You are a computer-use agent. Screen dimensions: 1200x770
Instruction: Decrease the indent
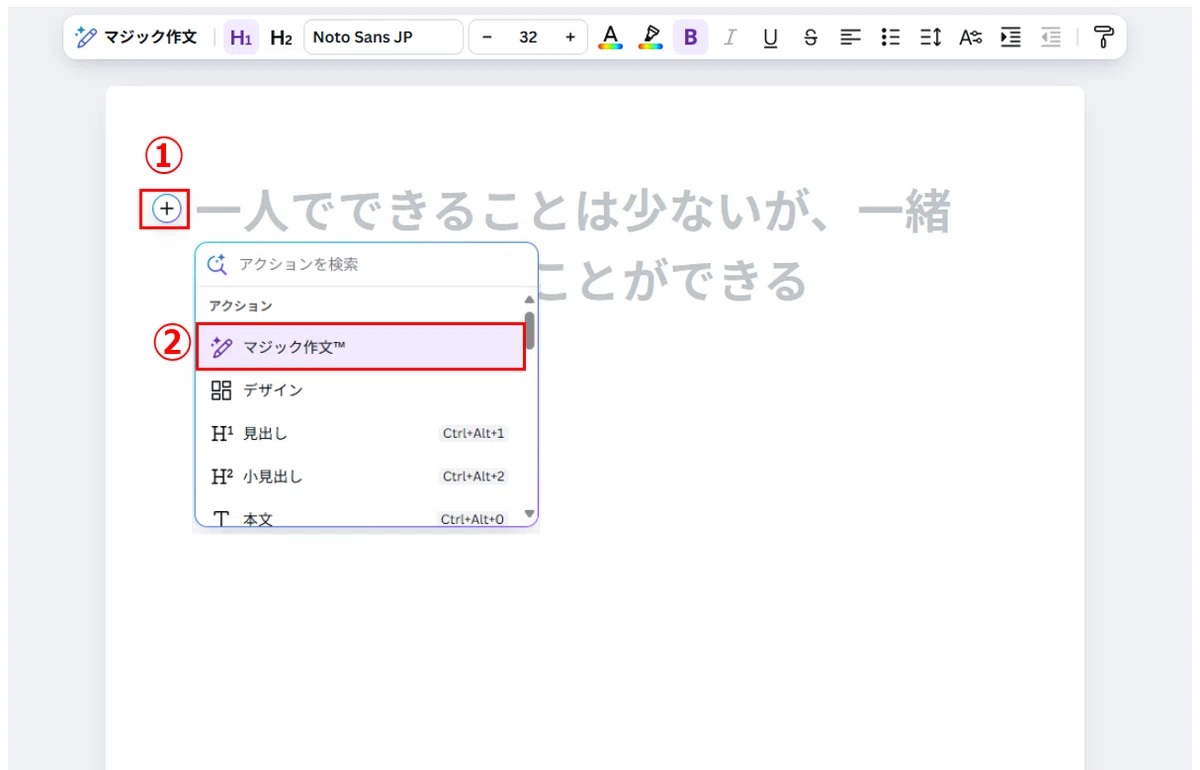click(x=1050, y=37)
